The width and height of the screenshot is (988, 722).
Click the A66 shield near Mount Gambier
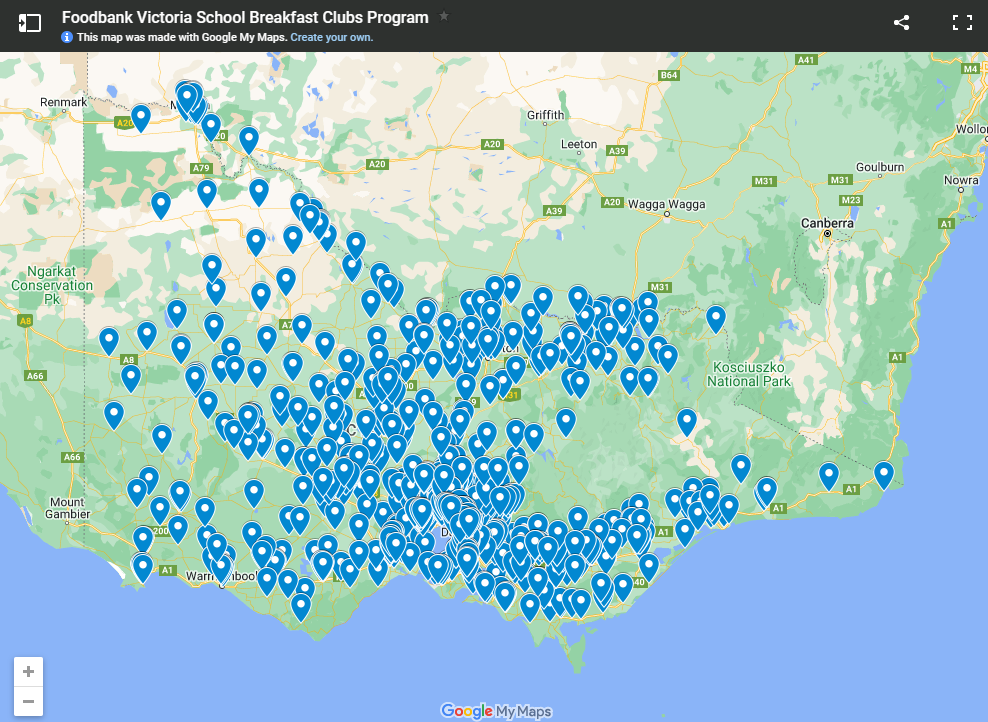click(72, 457)
